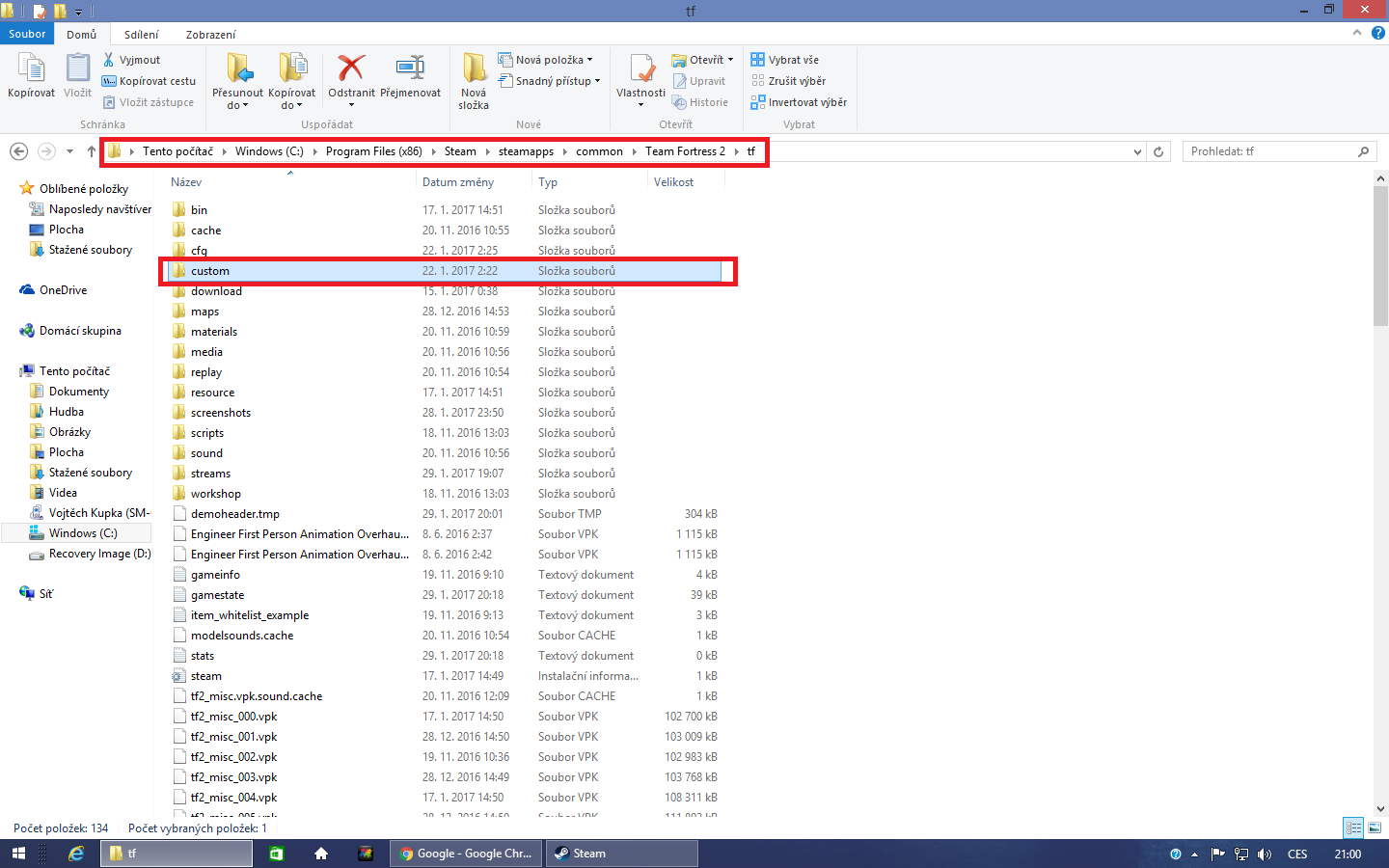Sort files by the Název column
Screen dimensions: 1389x868
(186, 182)
